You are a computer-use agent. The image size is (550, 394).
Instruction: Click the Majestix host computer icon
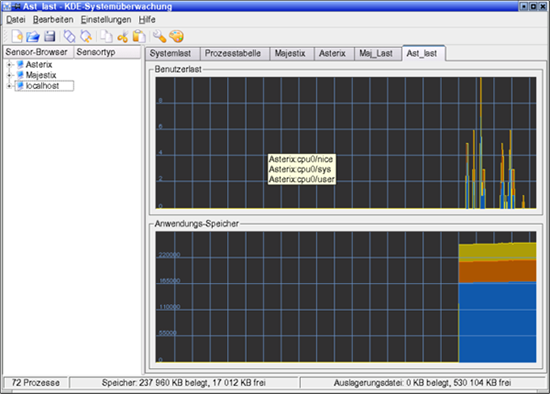pyautogui.click(x=20, y=75)
